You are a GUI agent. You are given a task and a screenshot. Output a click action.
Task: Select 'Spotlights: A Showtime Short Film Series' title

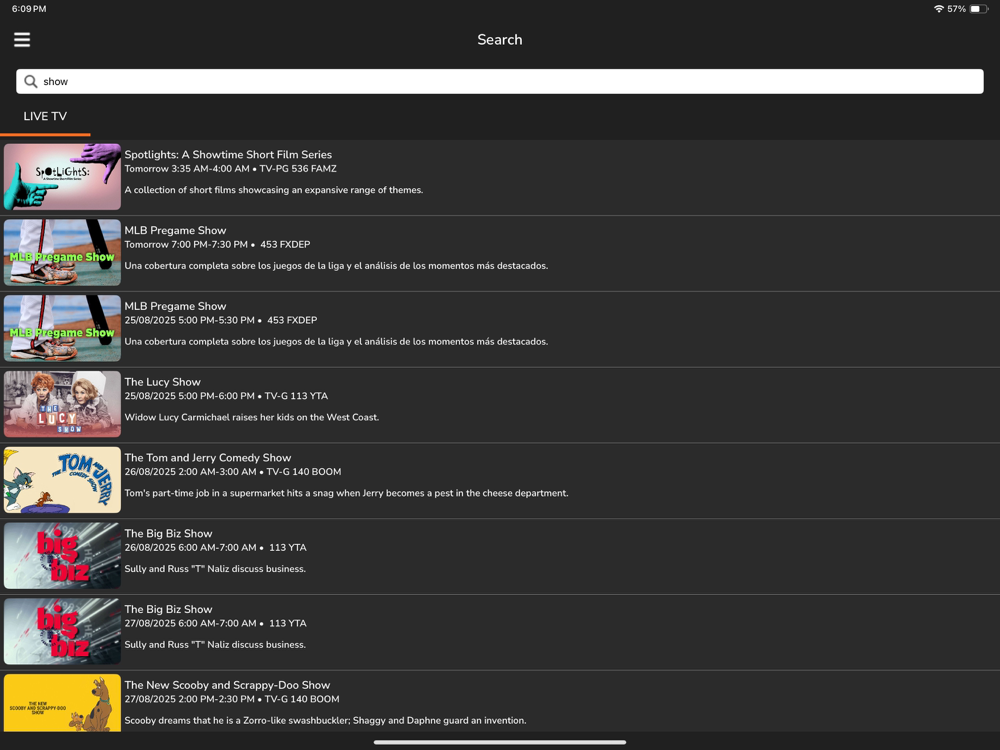228,154
